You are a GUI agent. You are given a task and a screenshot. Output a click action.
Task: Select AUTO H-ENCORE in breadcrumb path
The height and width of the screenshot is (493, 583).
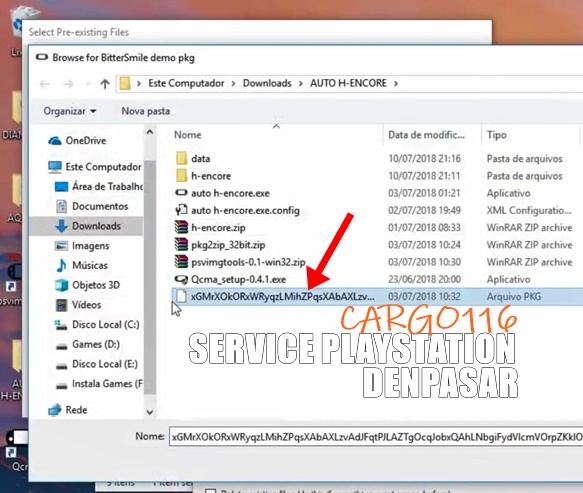point(348,83)
